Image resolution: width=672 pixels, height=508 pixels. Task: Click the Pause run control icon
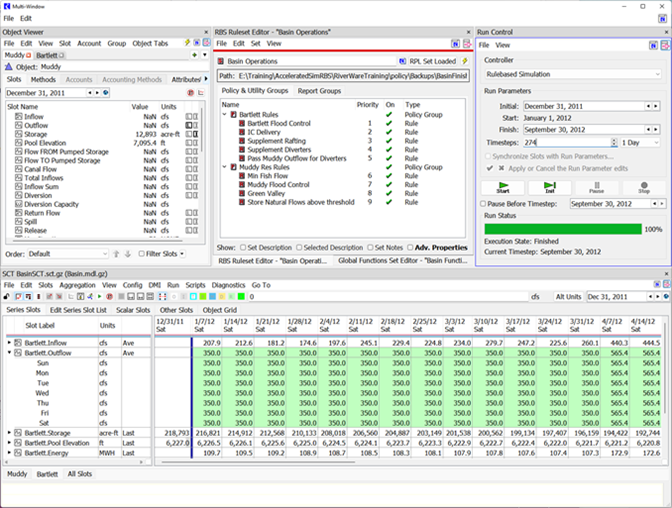(598, 186)
